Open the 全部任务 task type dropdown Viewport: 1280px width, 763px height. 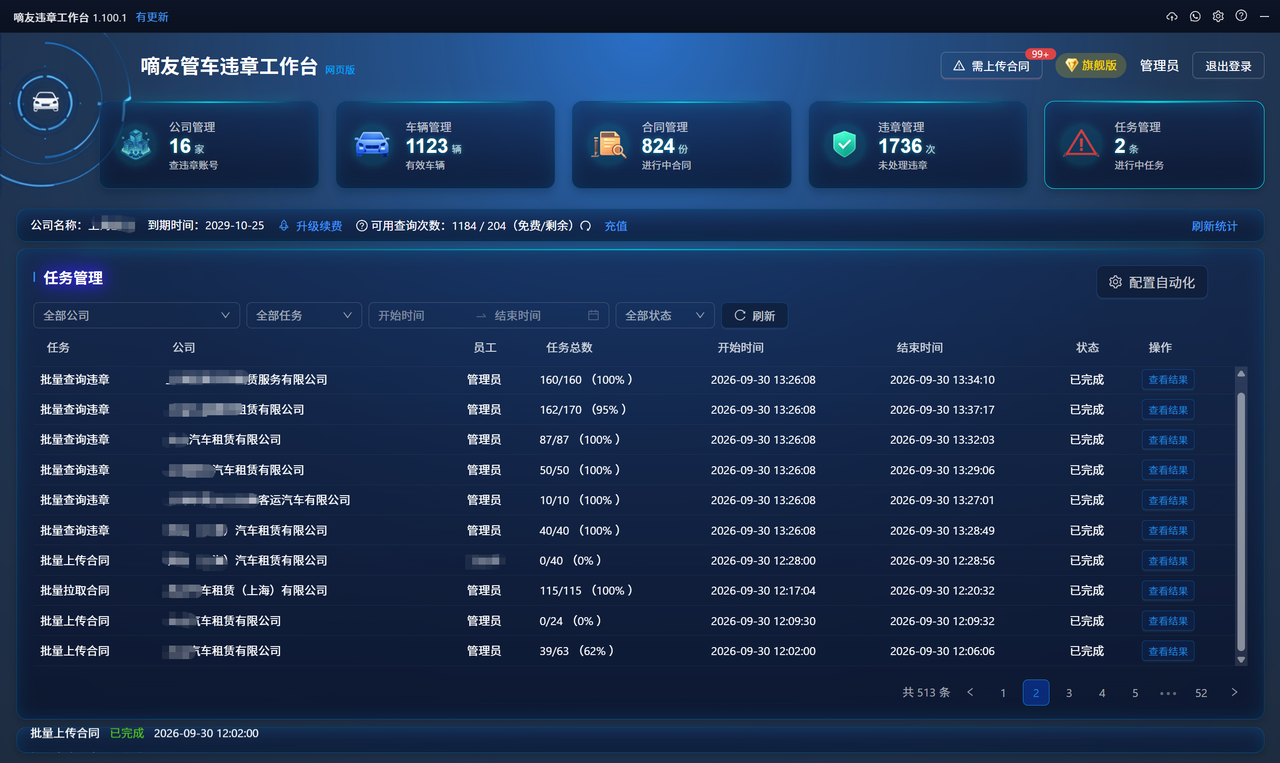(304, 315)
